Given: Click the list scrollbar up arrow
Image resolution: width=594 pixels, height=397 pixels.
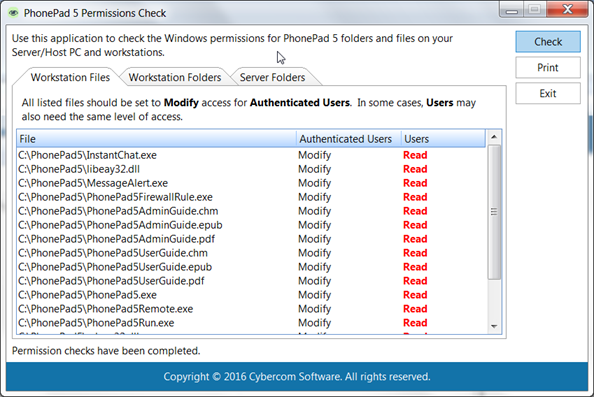Looking at the screenshot, I should point(494,137).
